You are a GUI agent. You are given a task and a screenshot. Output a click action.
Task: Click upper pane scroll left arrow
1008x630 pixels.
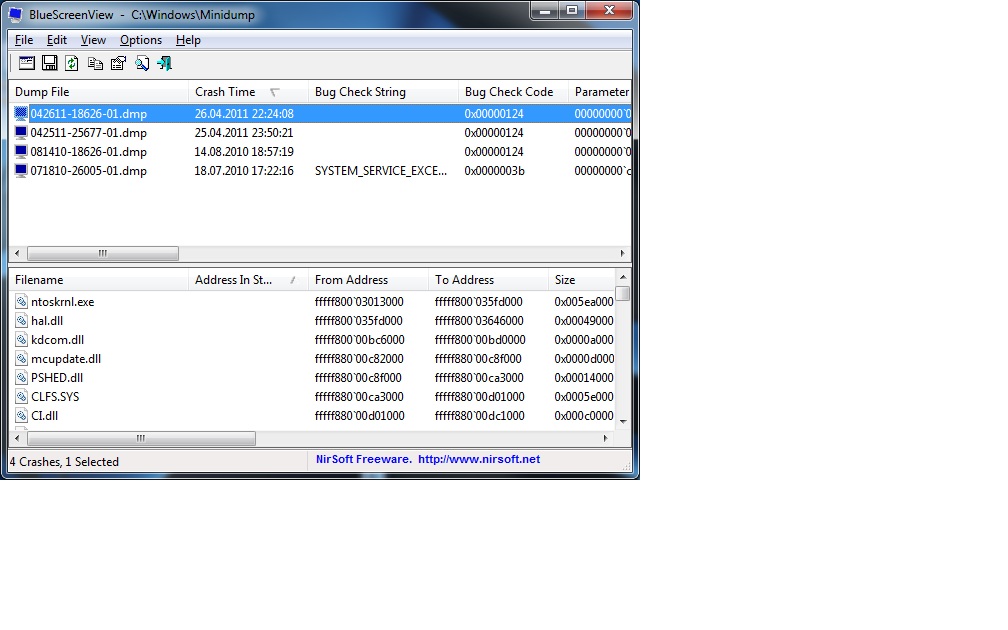click(17, 253)
